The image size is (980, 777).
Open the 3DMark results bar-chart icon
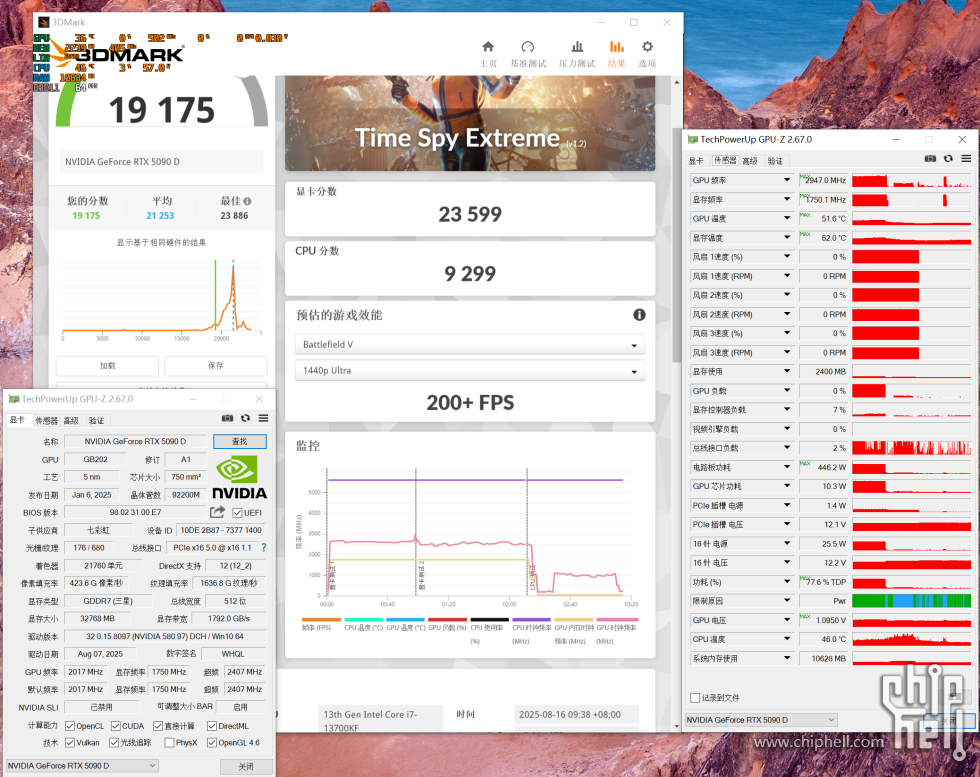tap(616, 47)
